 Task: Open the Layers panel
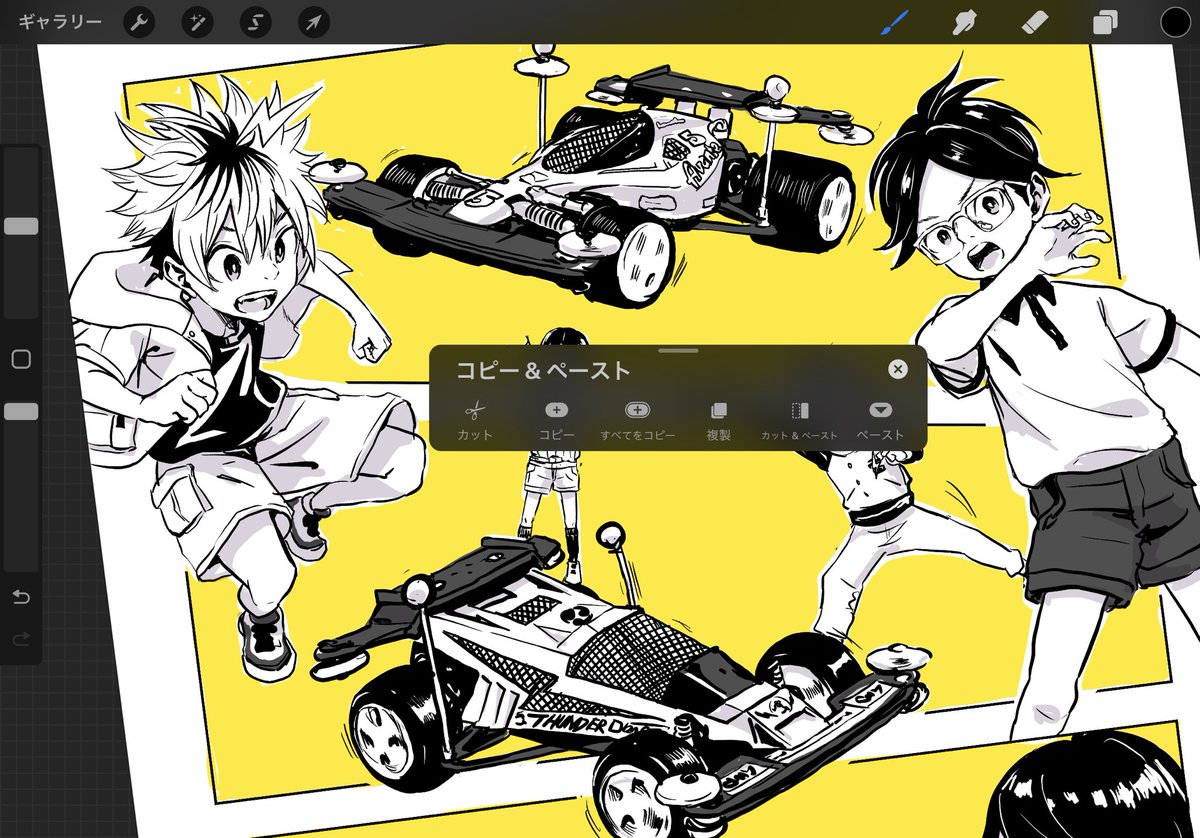[x=1105, y=21]
